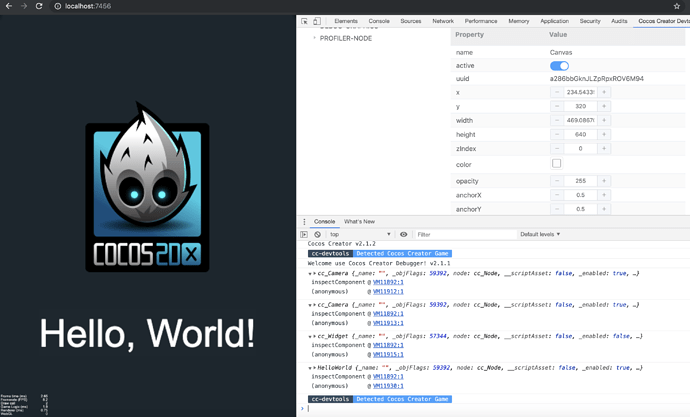The width and height of the screenshot is (690, 417).
Task: Open link VM11912:1
Action: coord(388,292)
